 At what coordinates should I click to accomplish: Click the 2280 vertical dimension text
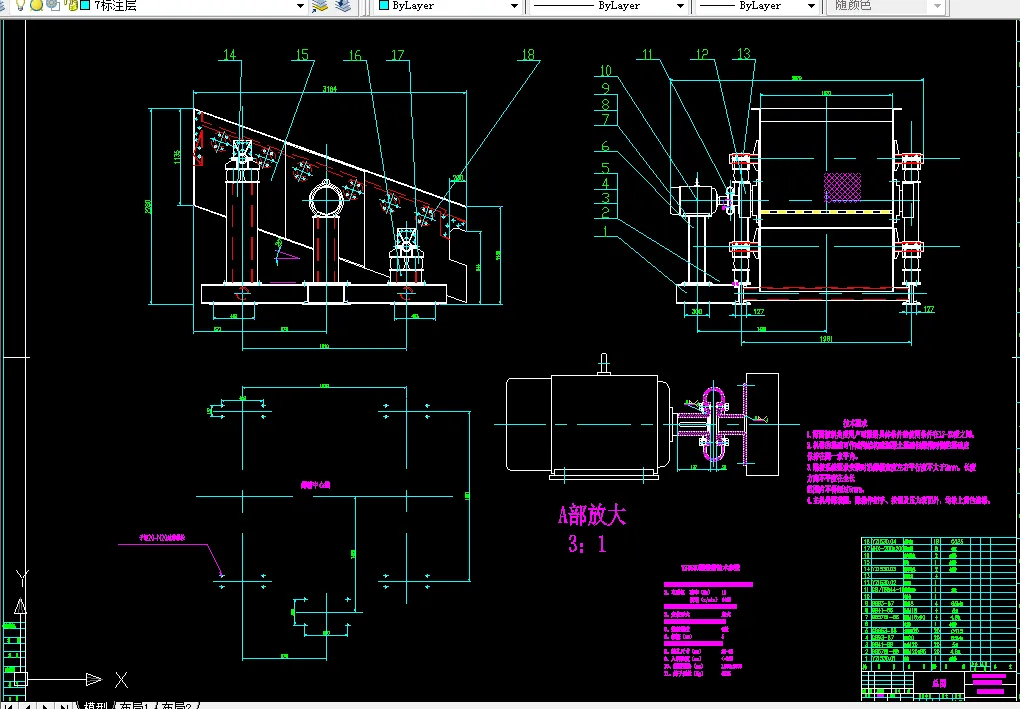148,209
